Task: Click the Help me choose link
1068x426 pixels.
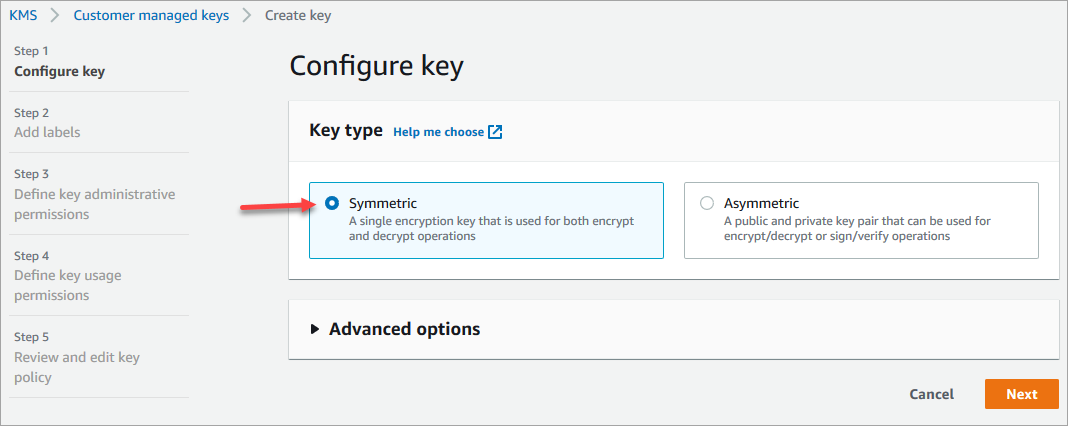Action: coord(438,132)
